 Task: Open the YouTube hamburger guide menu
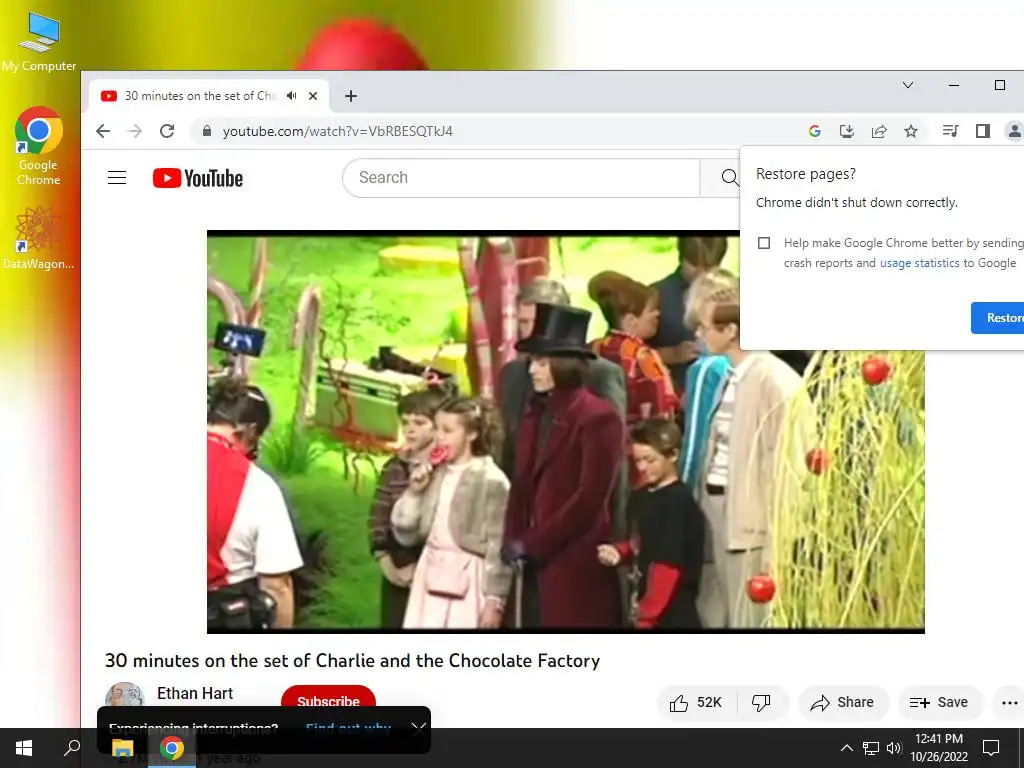tap(117, 178)
